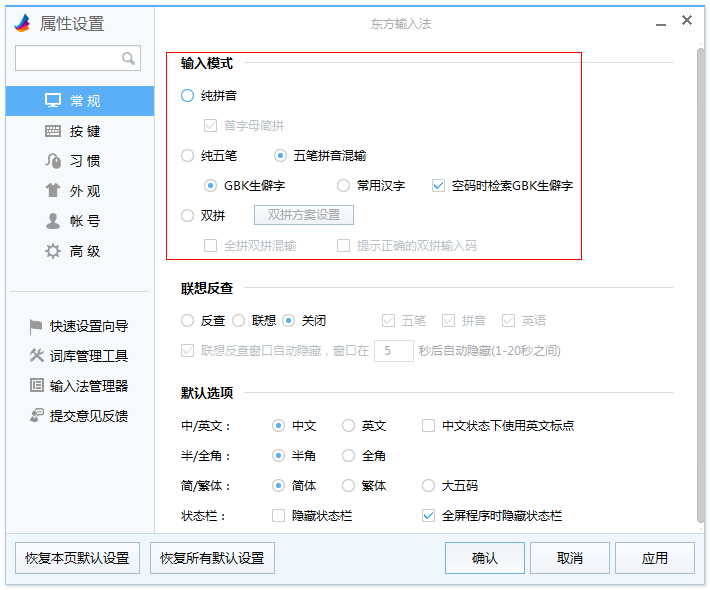The height and width of the screenshot is (590, 710).
Task: Select 半角 width option
Action: click(x=278, y=456)
